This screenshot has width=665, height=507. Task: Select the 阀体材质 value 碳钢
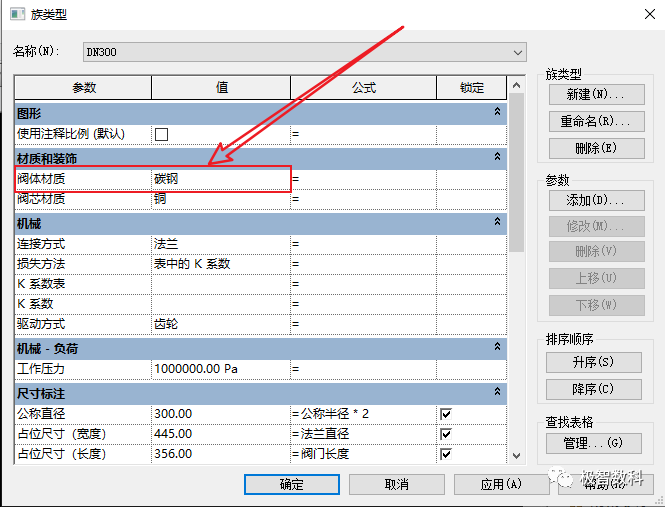(x=221, y=179)
